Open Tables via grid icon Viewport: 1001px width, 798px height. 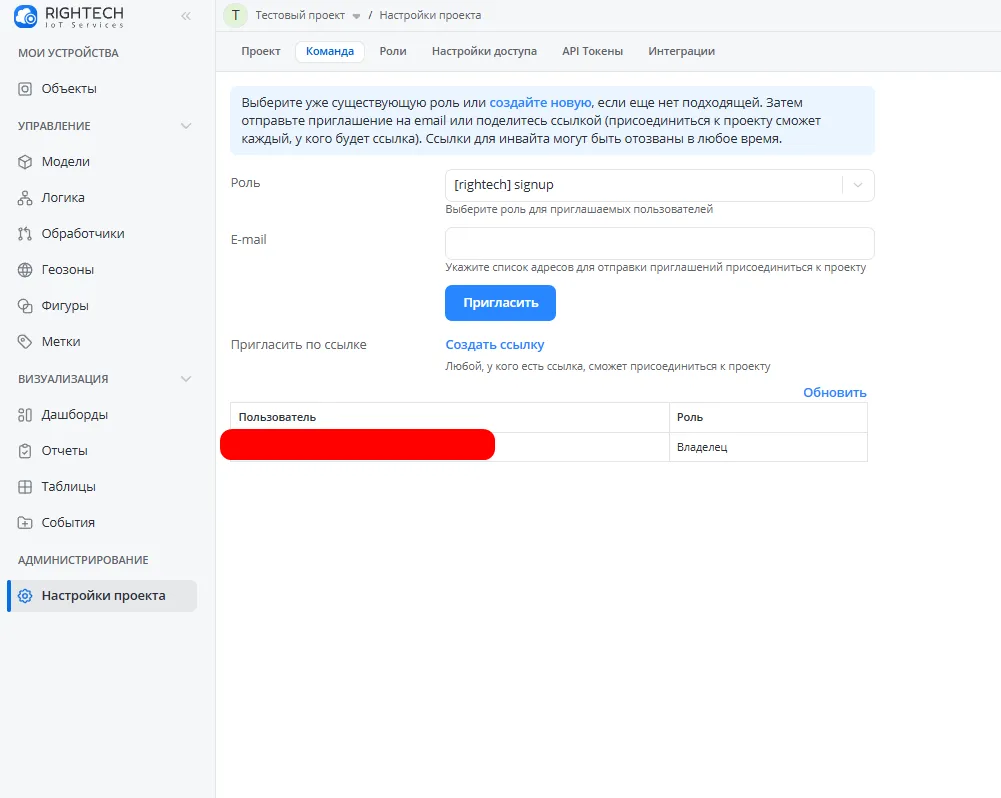click(x=26, y=487)
